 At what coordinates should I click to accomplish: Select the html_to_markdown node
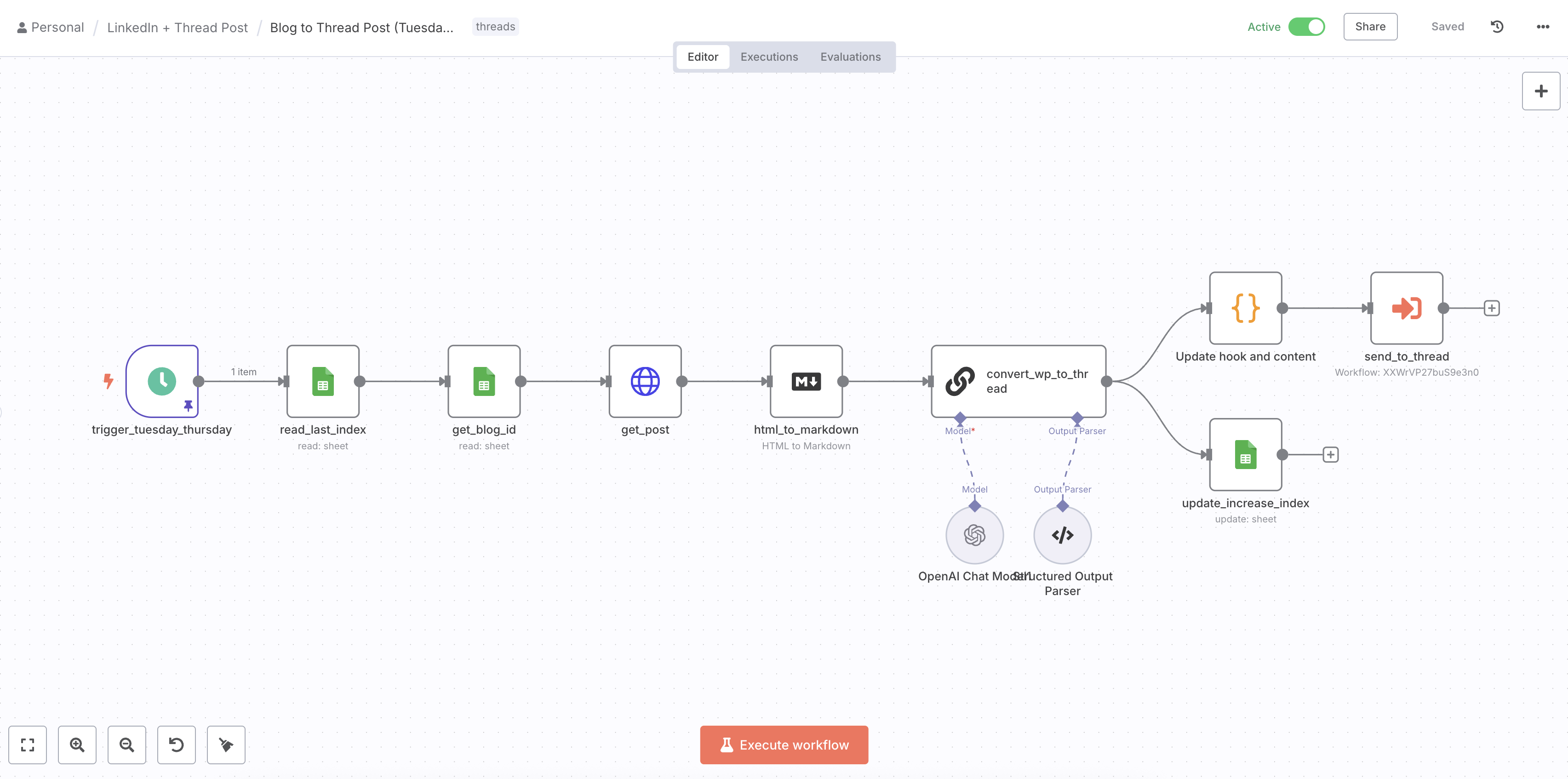[x=806, y=381]
